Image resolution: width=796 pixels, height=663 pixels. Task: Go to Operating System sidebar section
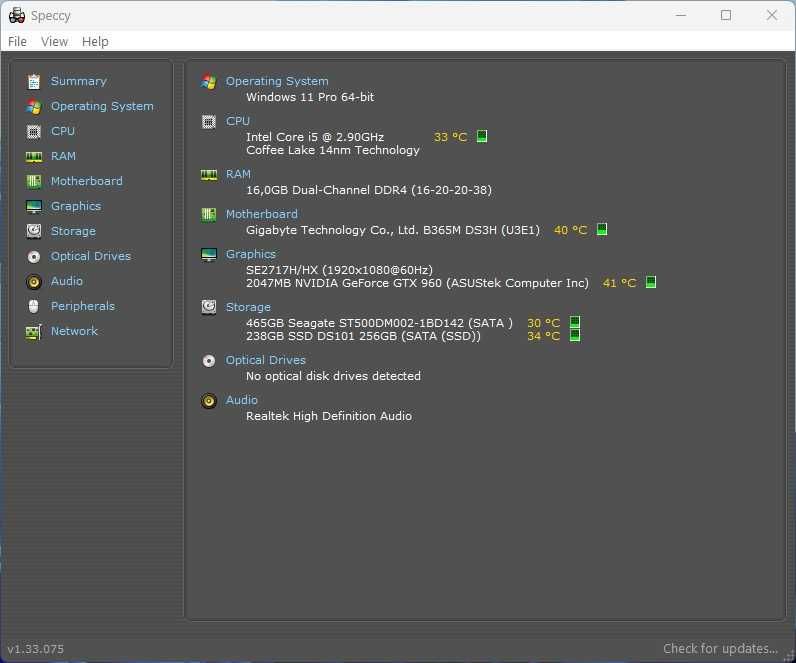click(x=102, y=106)
